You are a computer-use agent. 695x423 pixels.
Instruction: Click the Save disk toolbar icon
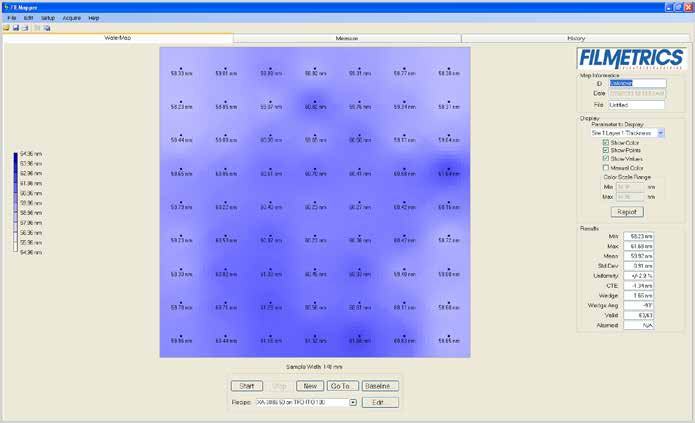pyautogui.click(x=16, y=28)
